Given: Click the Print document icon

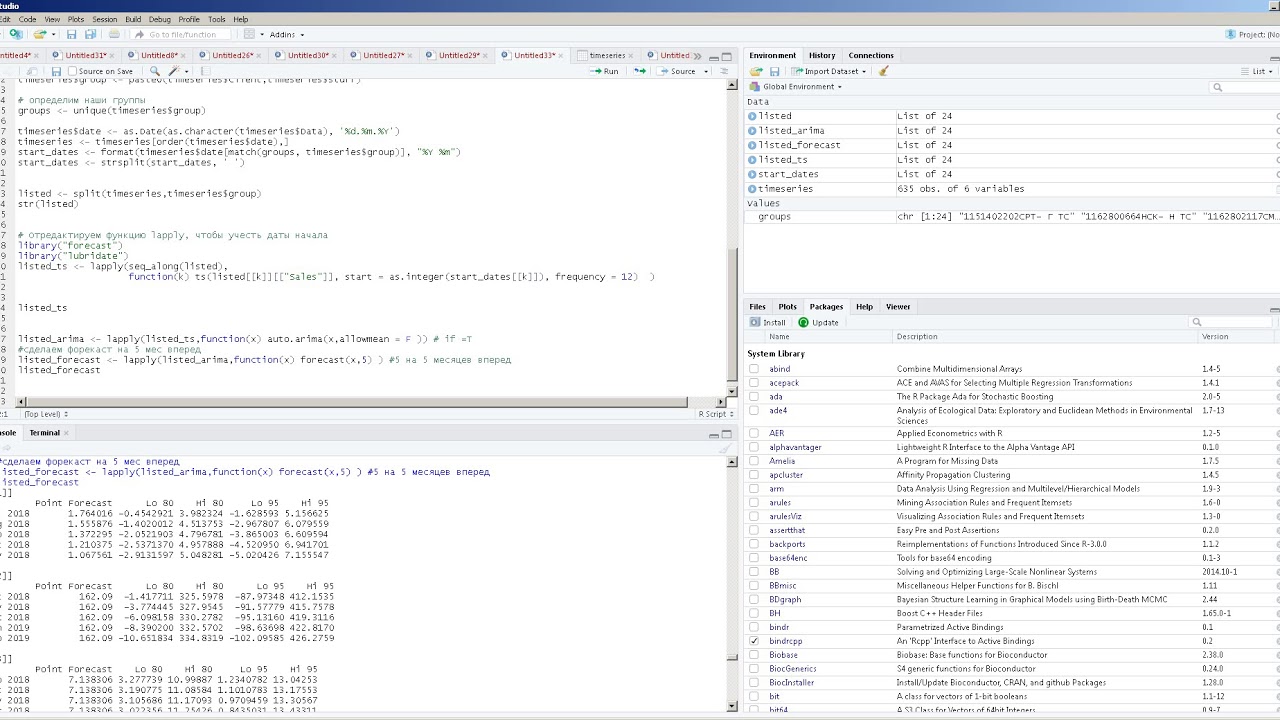Looking at the screenshot, I should 114,34.
